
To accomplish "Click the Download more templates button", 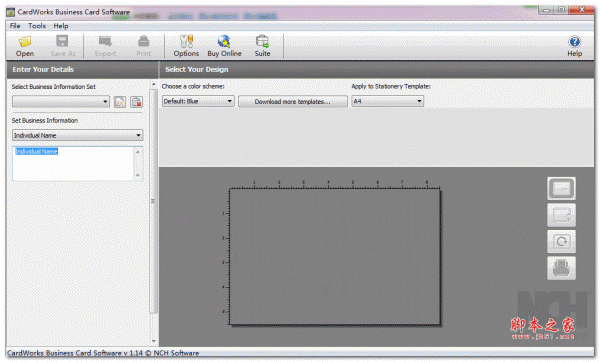I will [x=293, y=101].
